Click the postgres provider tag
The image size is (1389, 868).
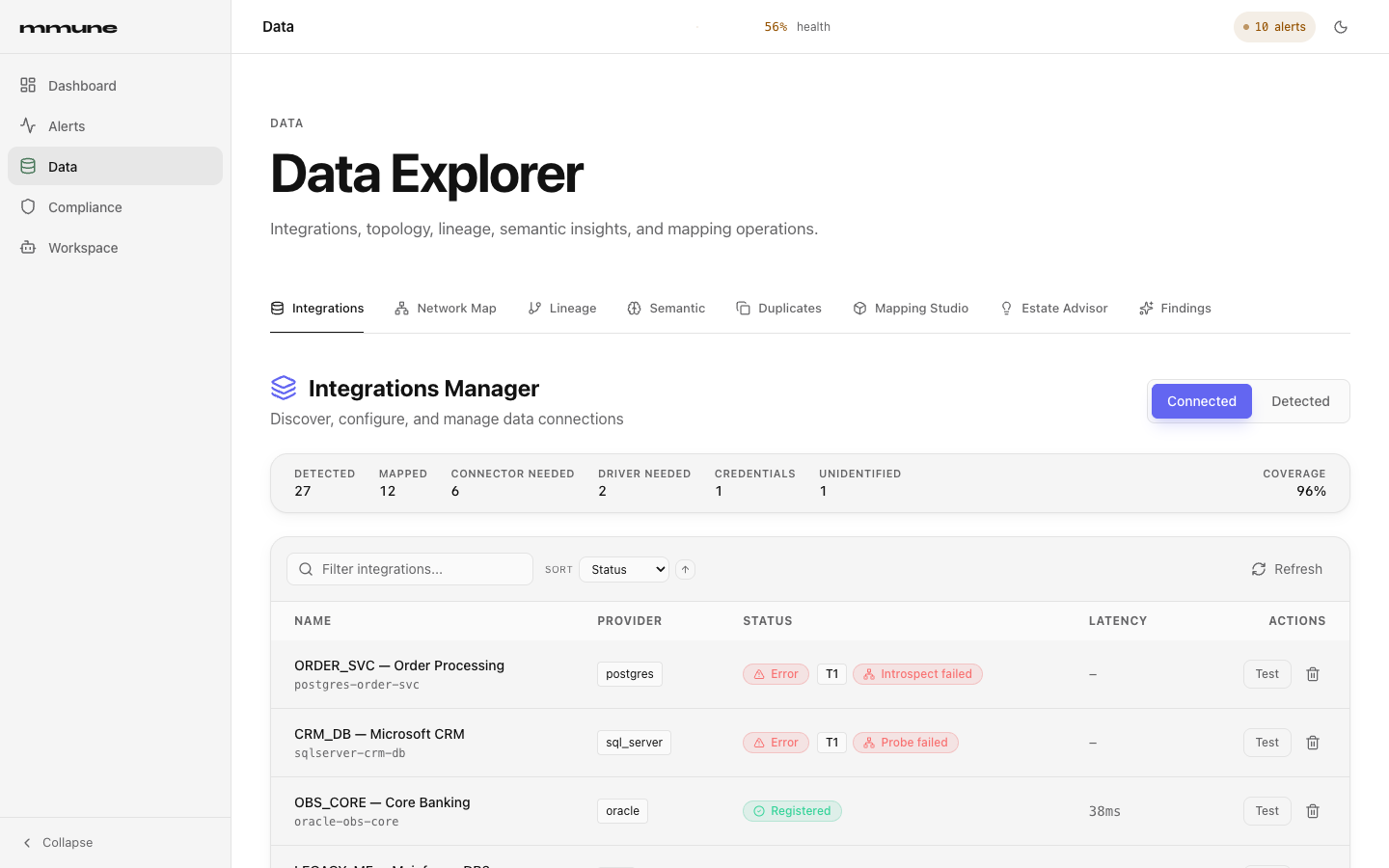630,674
